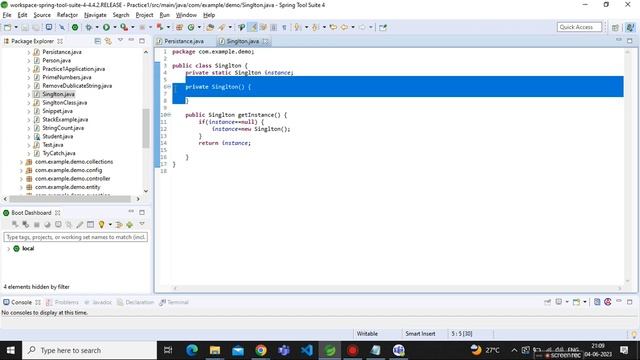Click the New Java Class green icon
Image resolution: width=640 pixels, height=360 pixels.
(191, 27)
